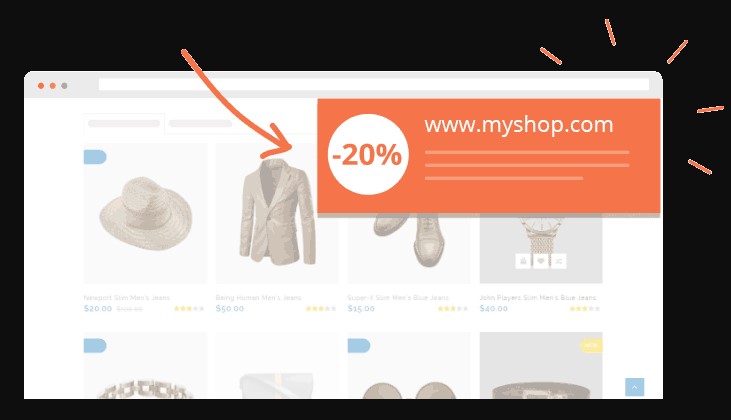Click the browser address bar
Screen dimensions: 731x420
click(374, 84)
